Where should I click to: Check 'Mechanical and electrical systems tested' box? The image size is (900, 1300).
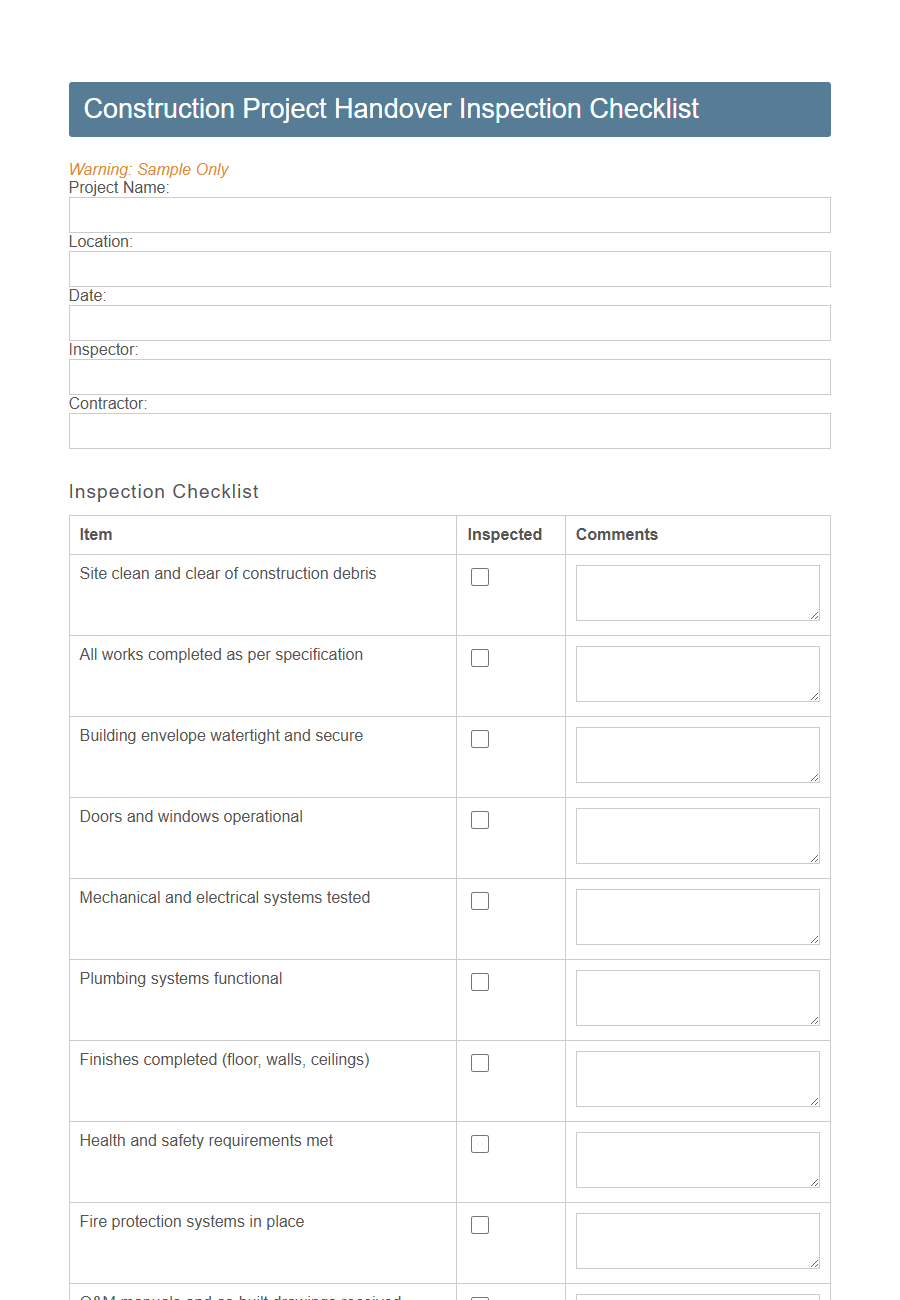click(x=480, y=901)
